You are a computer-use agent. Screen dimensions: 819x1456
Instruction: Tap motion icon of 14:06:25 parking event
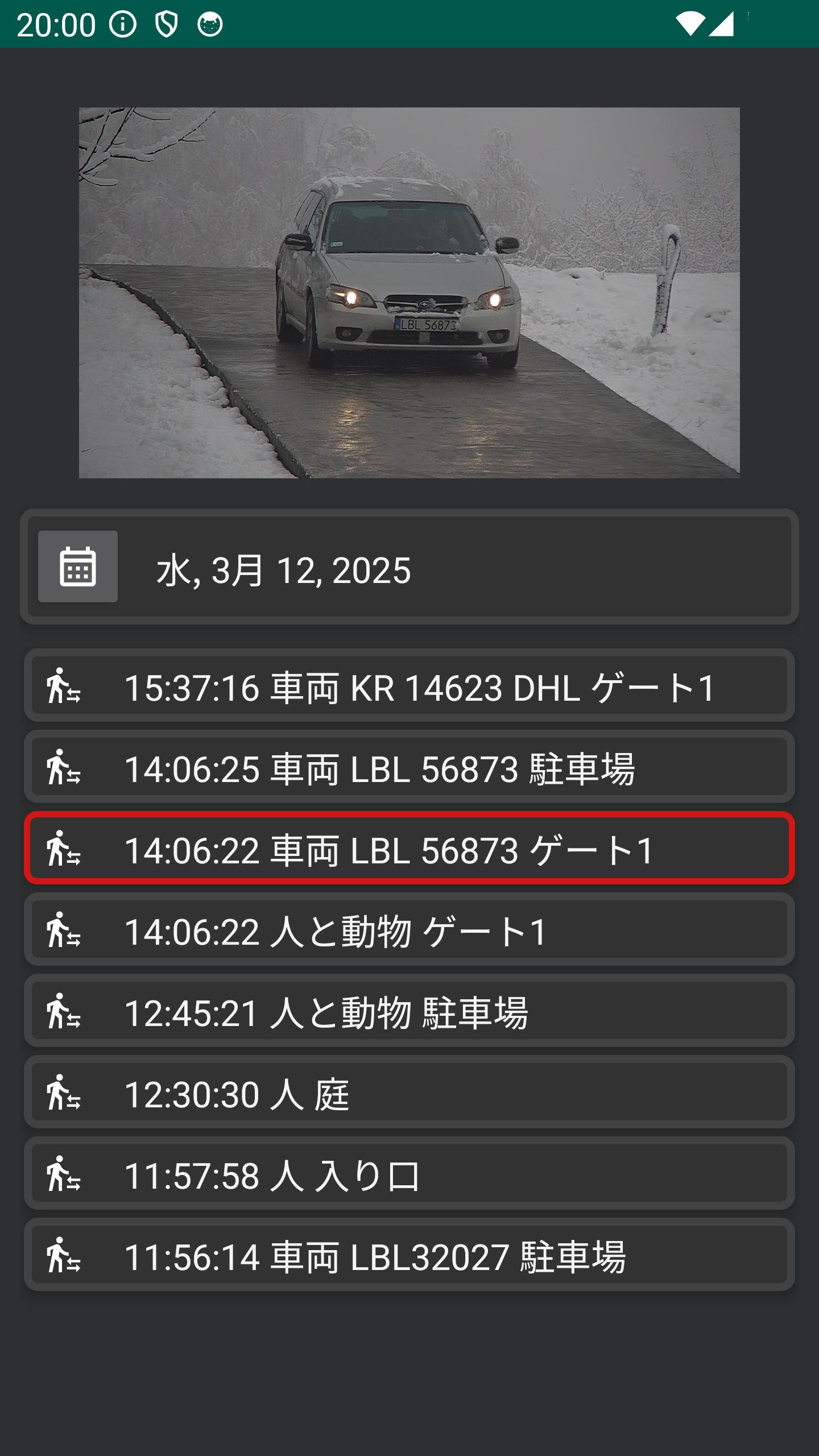pyautogui.click(x=64, y=767)
